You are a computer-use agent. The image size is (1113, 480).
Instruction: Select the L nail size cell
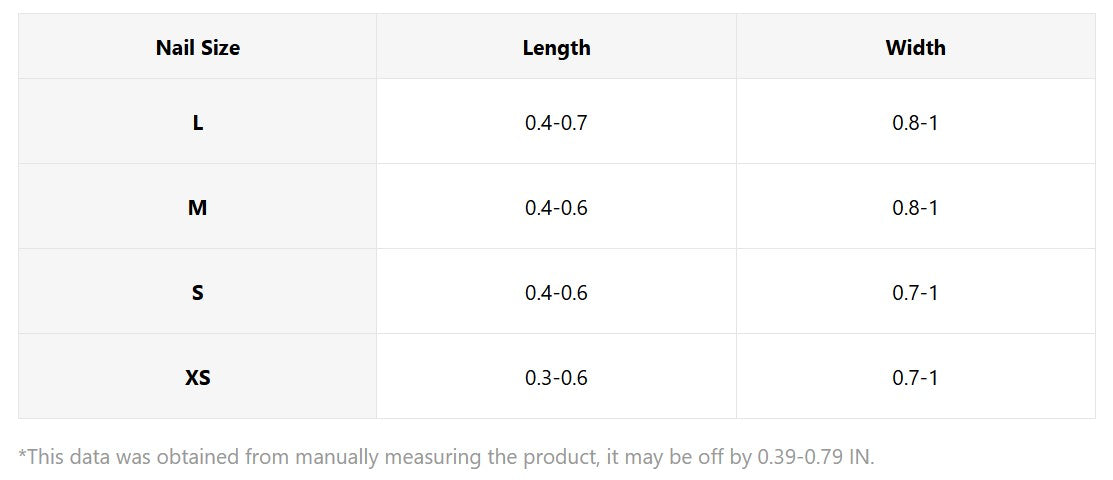198,123
